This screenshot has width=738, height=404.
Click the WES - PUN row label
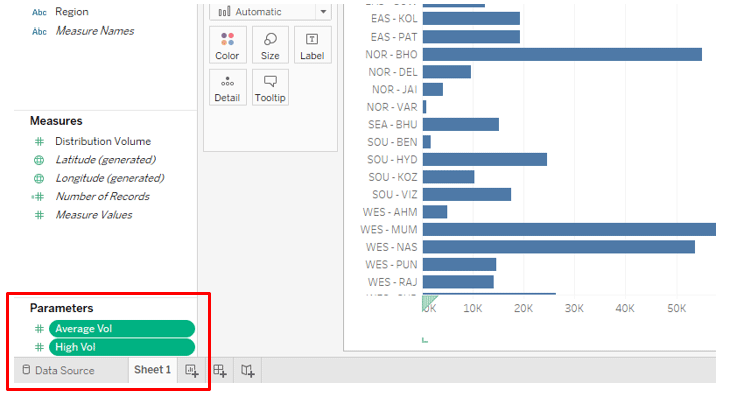pyautogui.click(x=391, y=265)
